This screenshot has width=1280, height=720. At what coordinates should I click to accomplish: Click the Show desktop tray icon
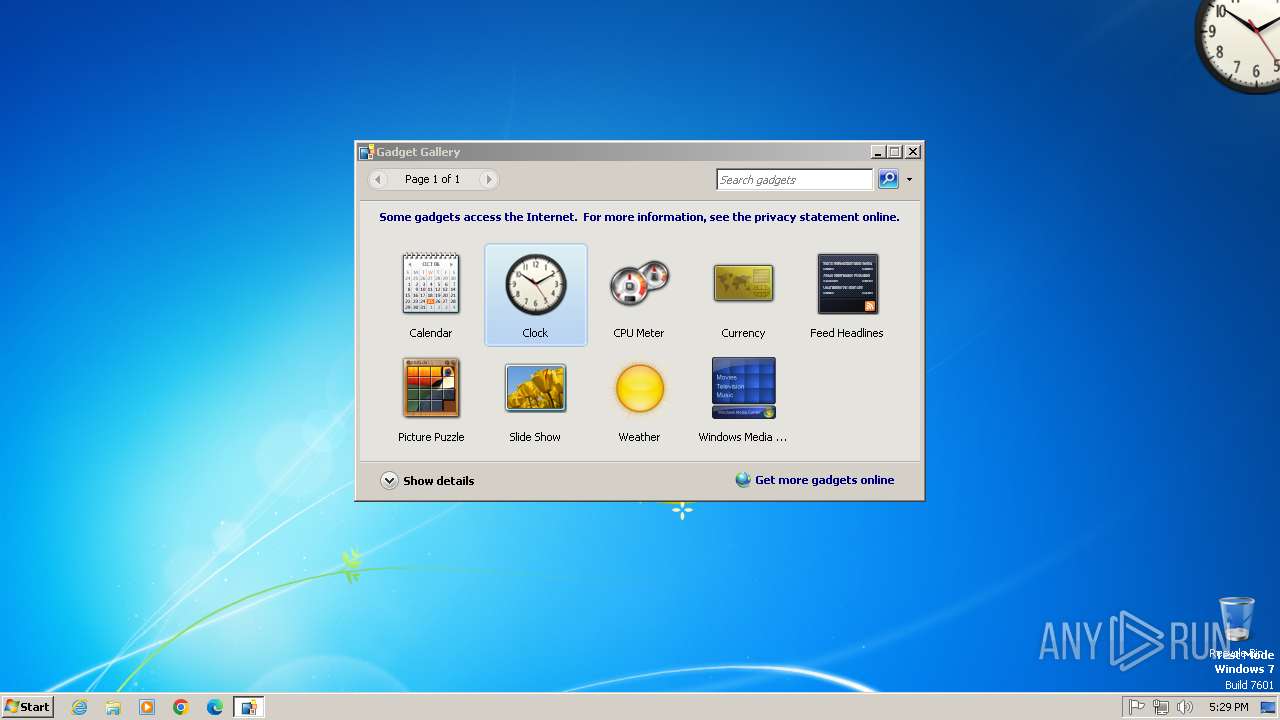(1268, 707)
